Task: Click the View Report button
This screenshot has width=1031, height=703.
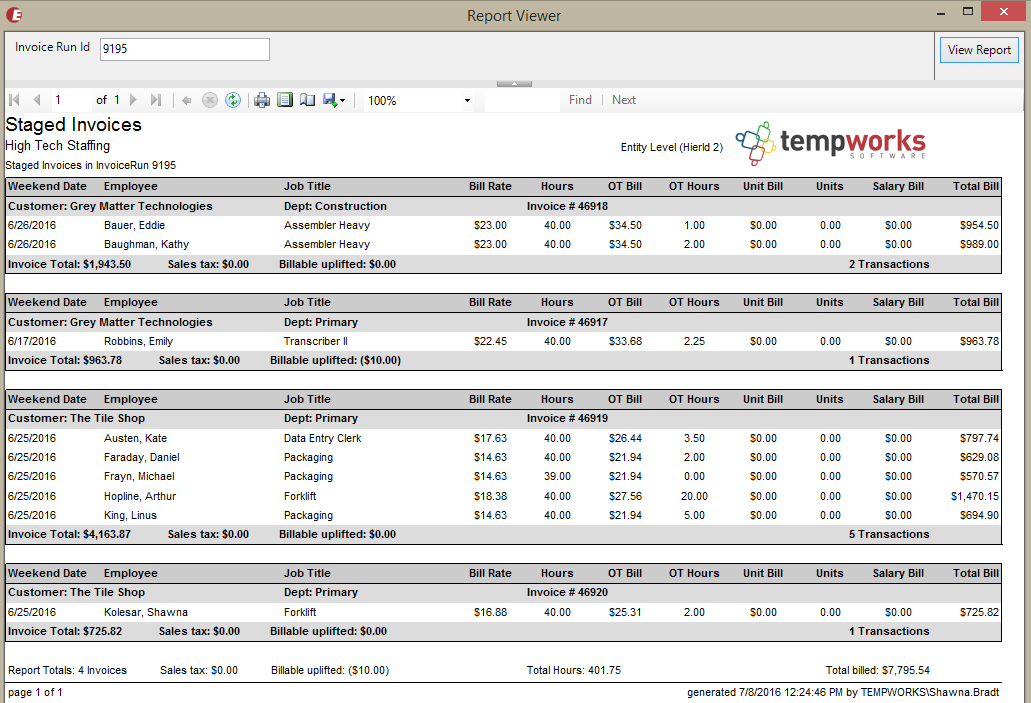Action: coord(979,50)
